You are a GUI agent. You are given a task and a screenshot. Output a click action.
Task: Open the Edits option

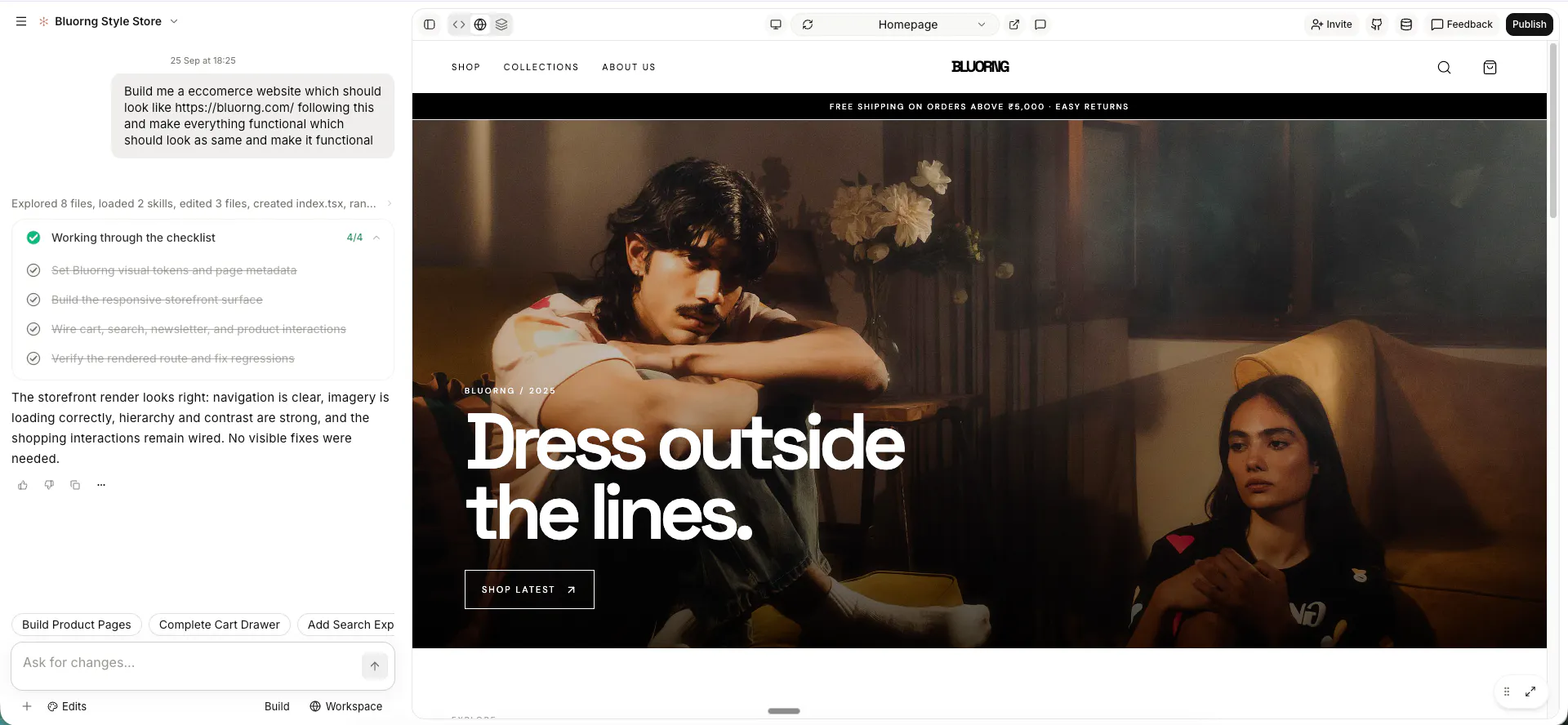pos(67,706)
